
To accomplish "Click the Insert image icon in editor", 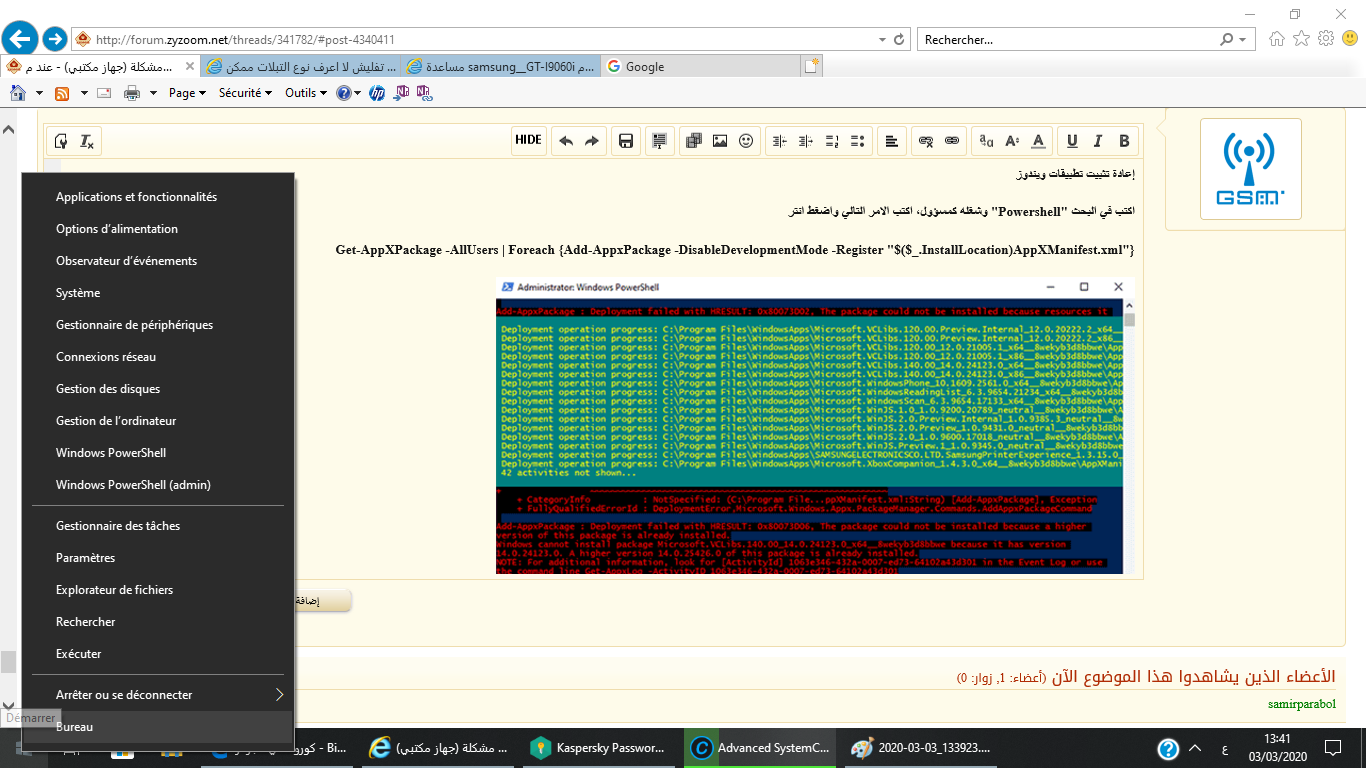I will (720, 141).
